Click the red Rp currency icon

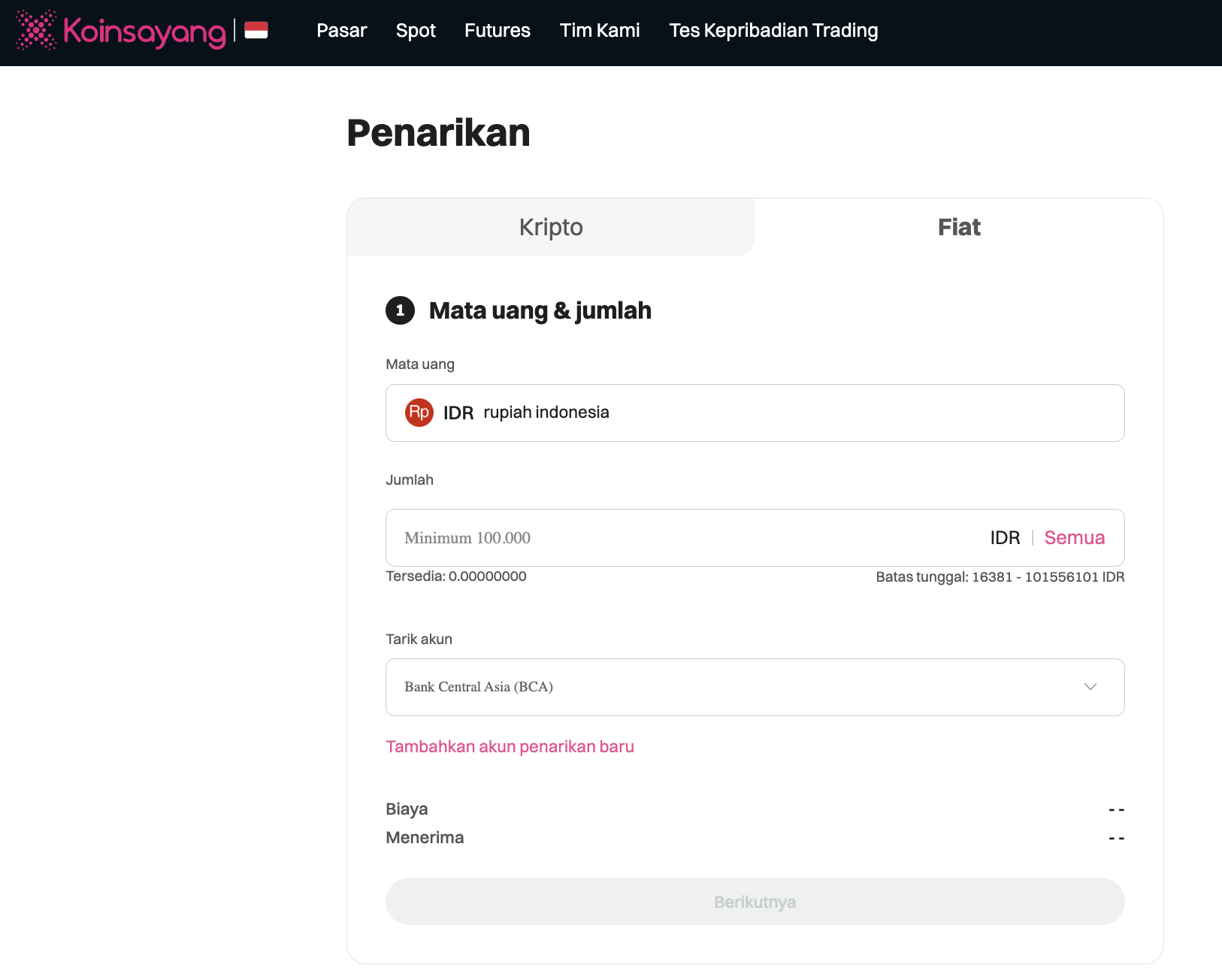click(x=419, y=413)
